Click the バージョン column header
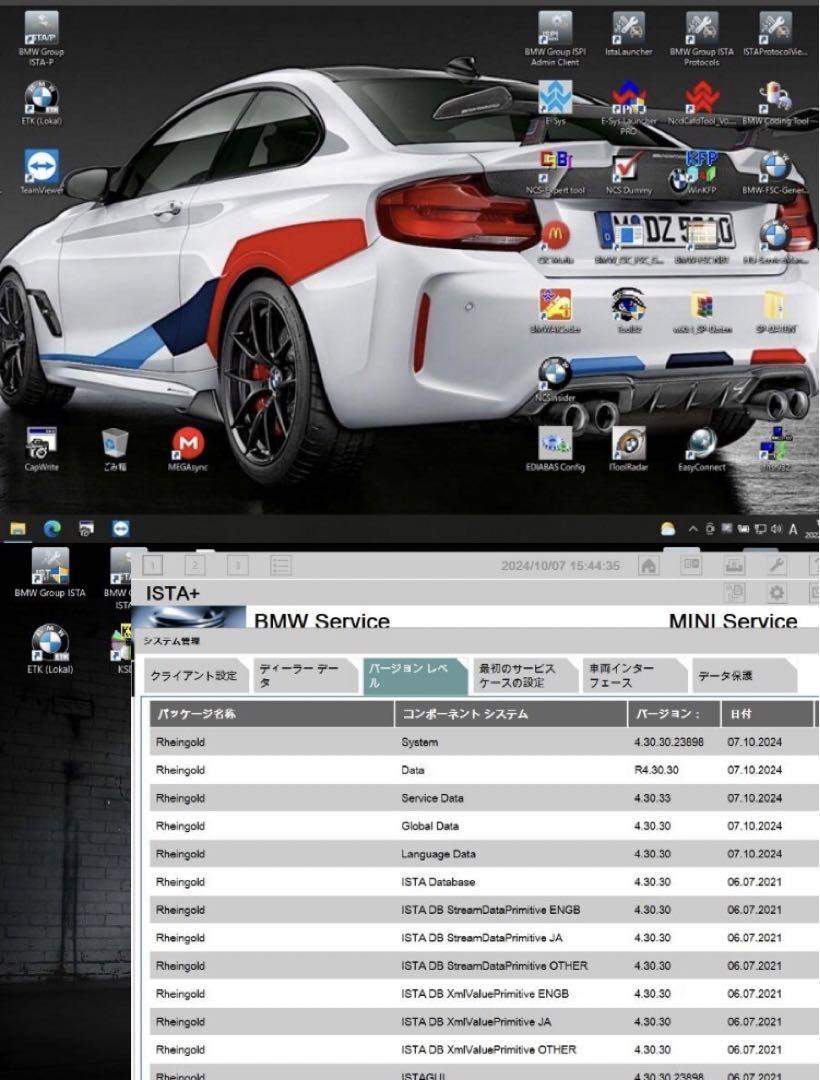The height and width of the screenshot is (1080, 820). pyautogui.click(x=674, y=714)
